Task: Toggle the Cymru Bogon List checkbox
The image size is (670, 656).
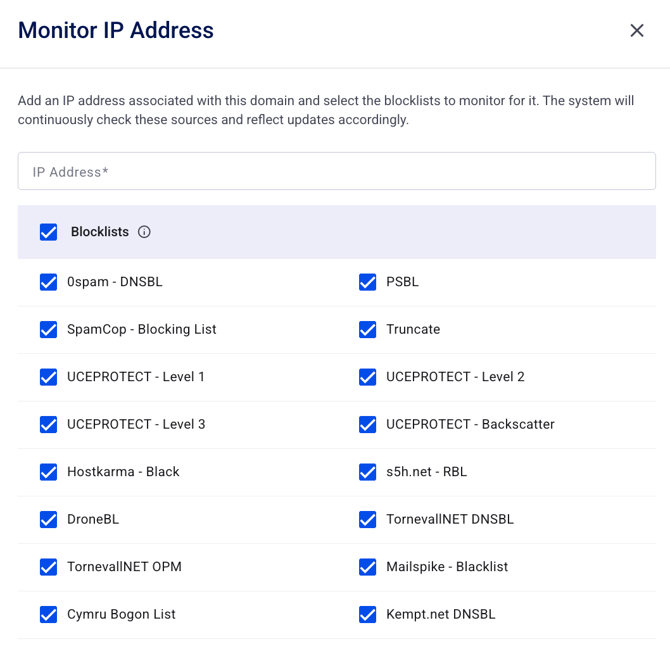Action: pos(49,614)
